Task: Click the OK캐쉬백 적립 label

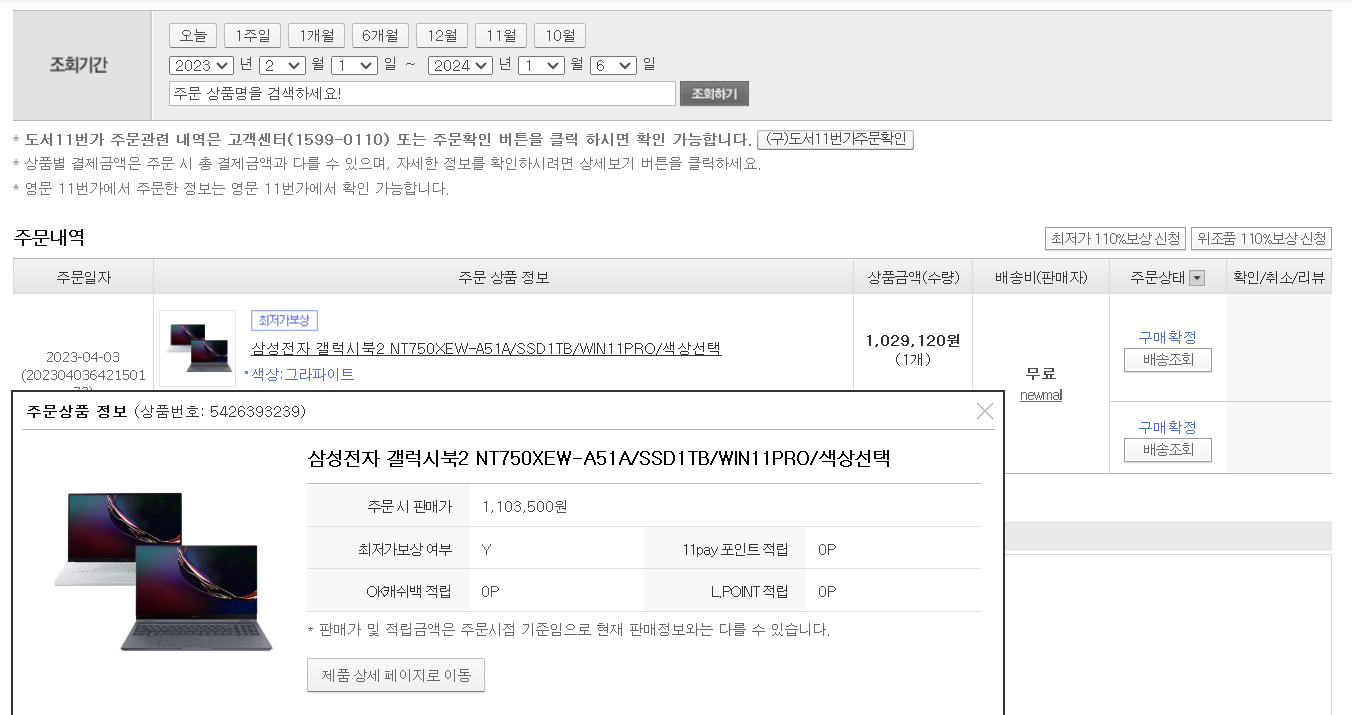Action: pyautogui.click(x=409, y=591)
